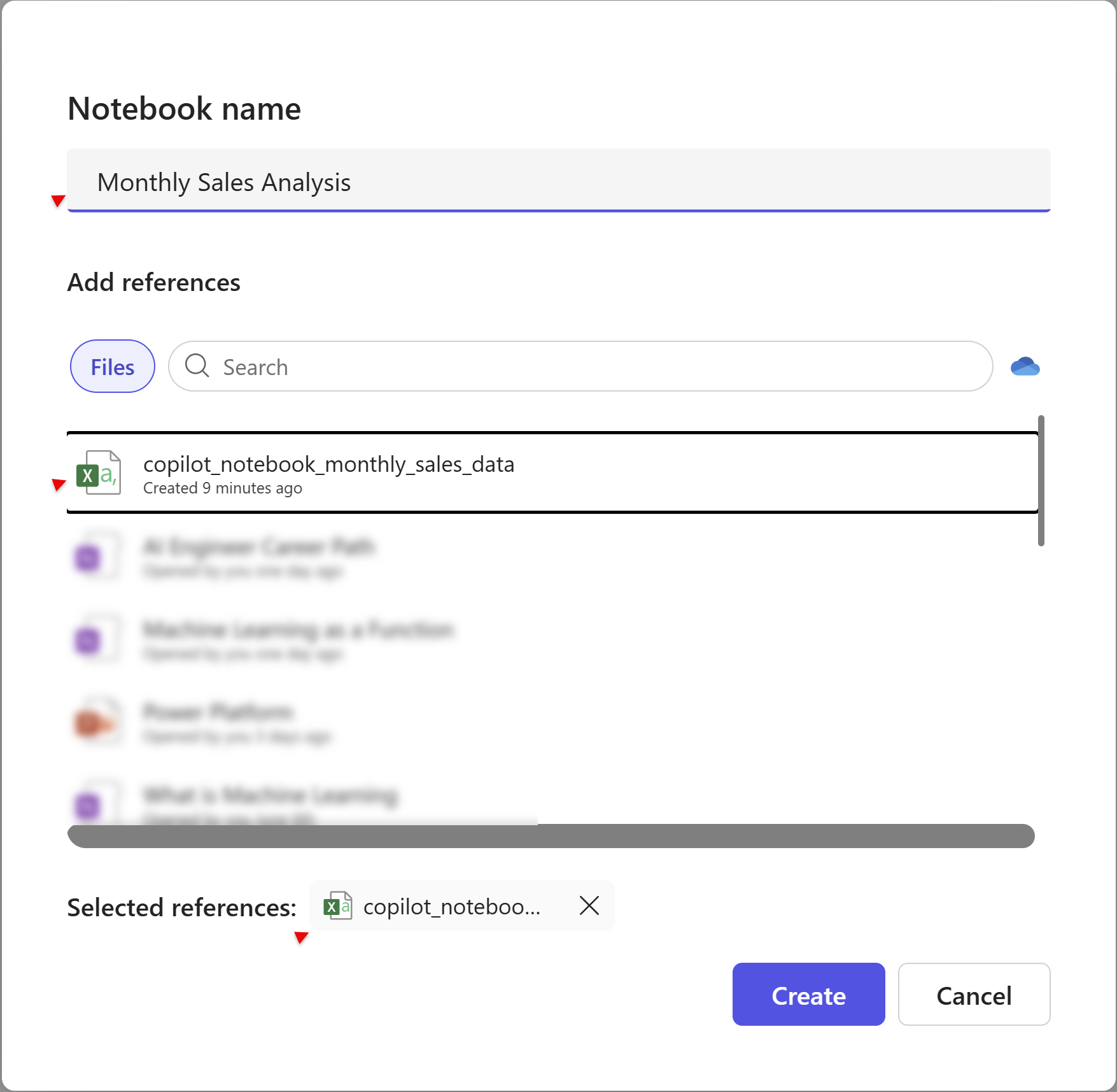Screen dimensions: 1117x1092
Task: Toggle the Files filter pill
Action: click(112, 366)
